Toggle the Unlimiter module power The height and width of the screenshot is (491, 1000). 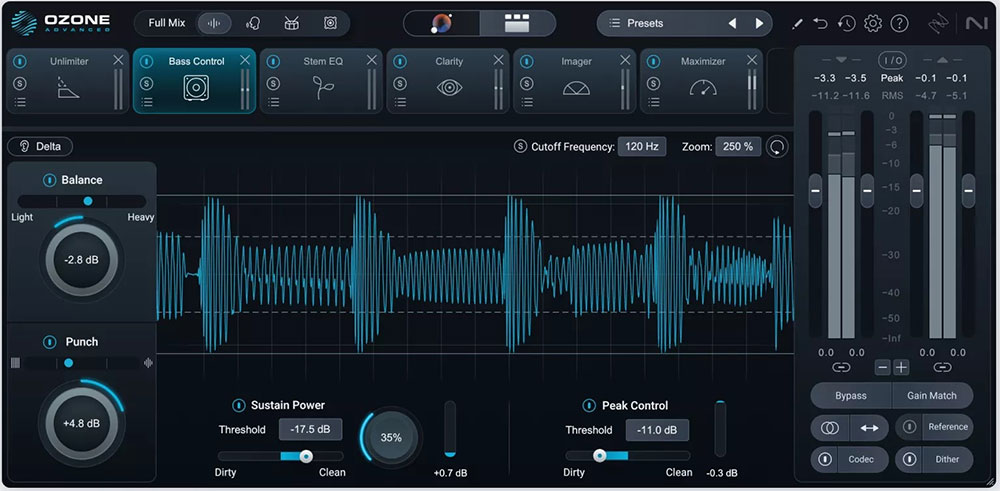point(20,62)
